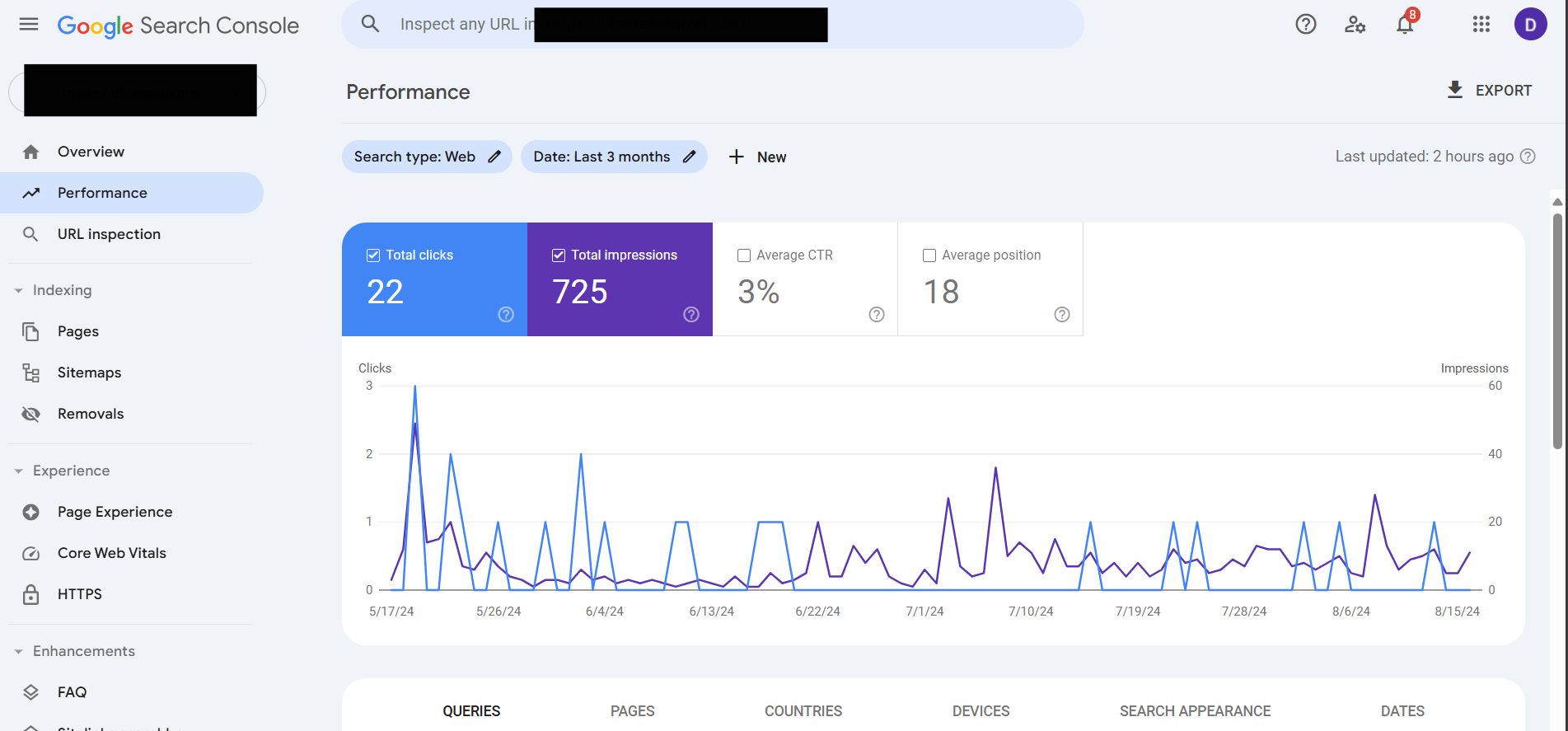Click the Core Web Vitals gauge icon
This screenshot has width=1568, height=731.
coord(31,553)
